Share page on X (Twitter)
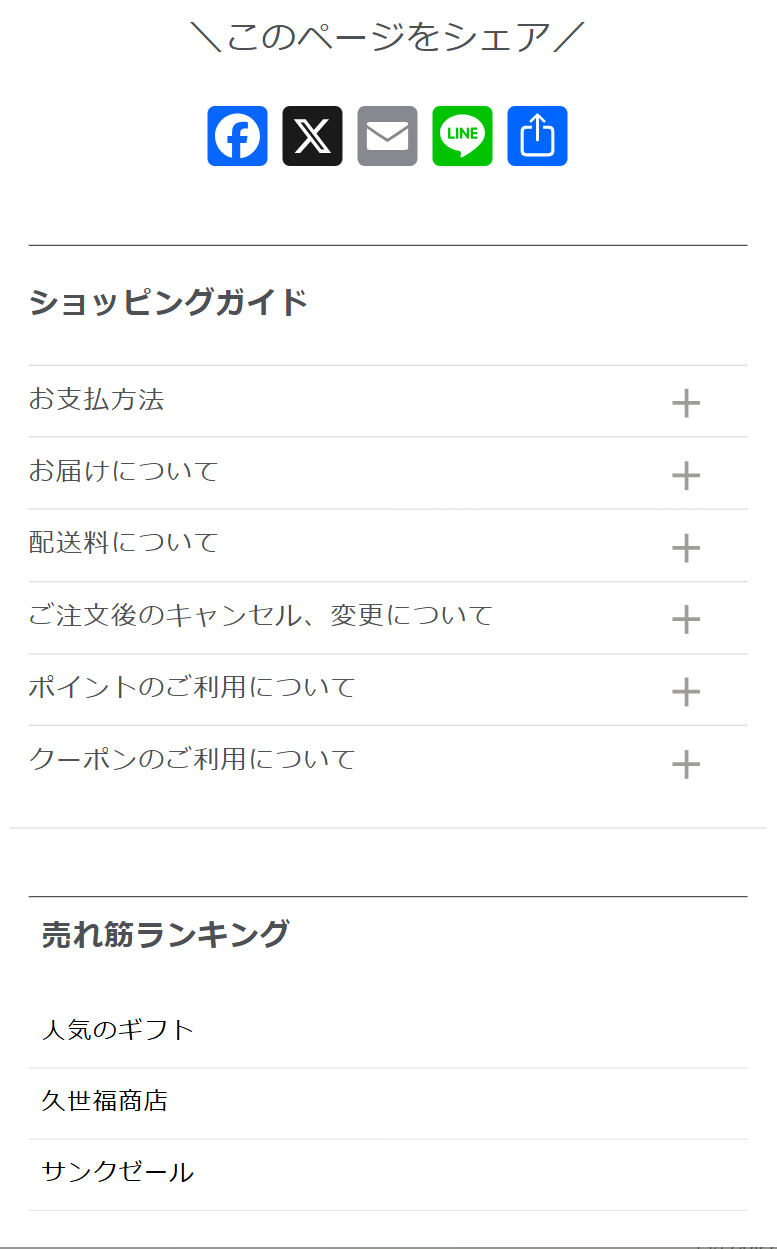 click(x=312, y=136)
